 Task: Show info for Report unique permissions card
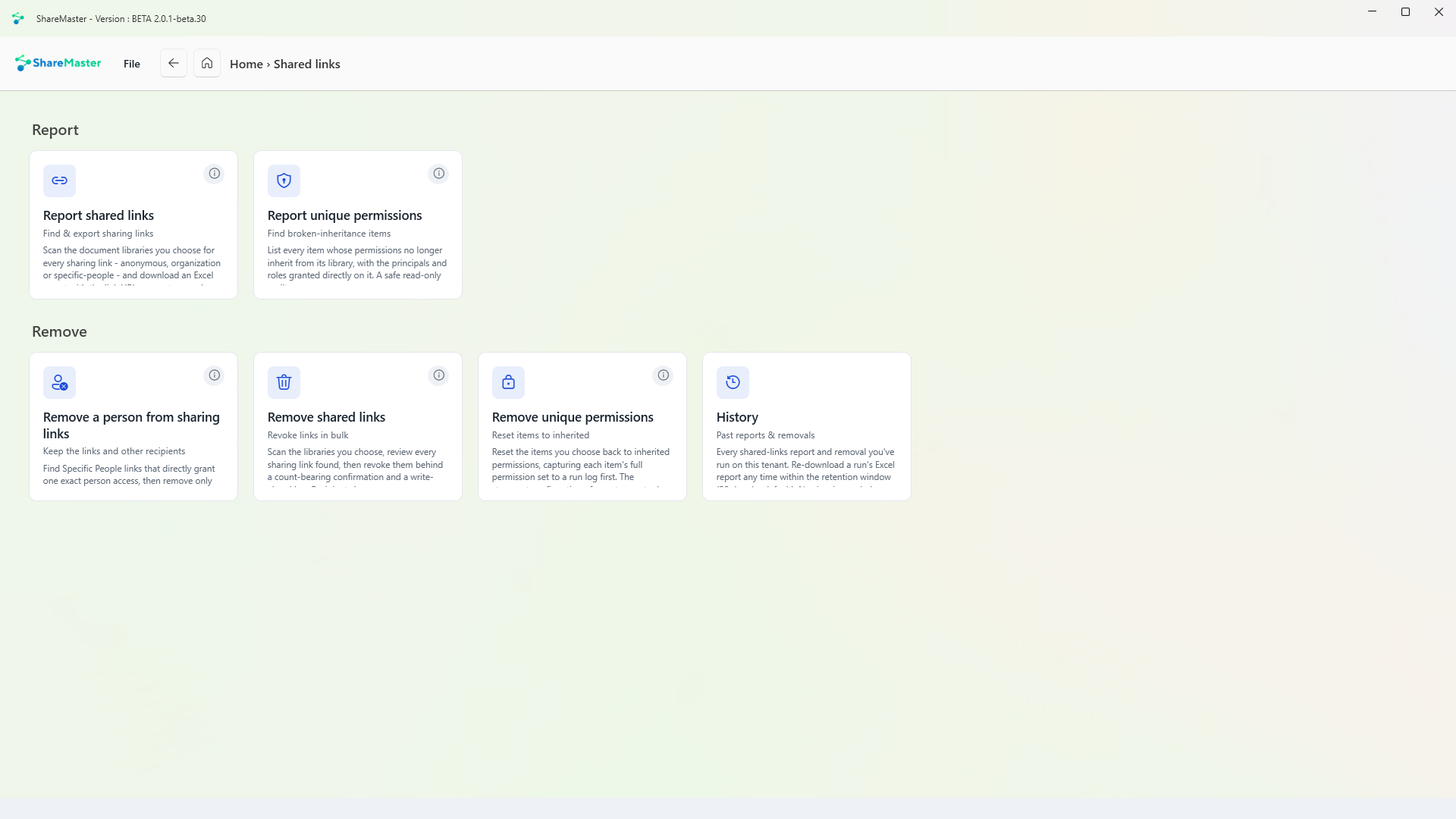[x=439, y=174]
